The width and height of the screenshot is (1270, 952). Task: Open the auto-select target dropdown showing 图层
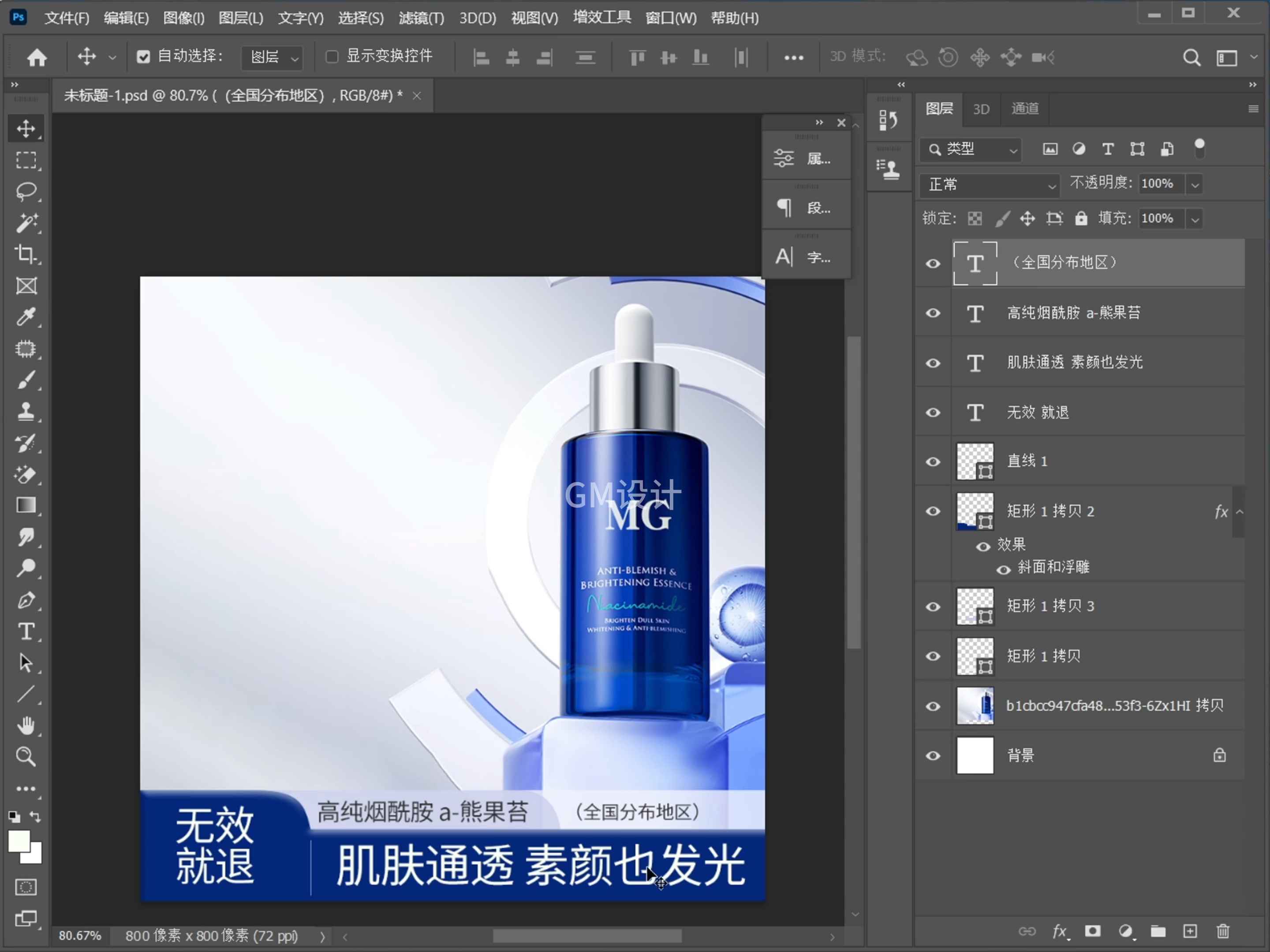[x=271, y=57]
